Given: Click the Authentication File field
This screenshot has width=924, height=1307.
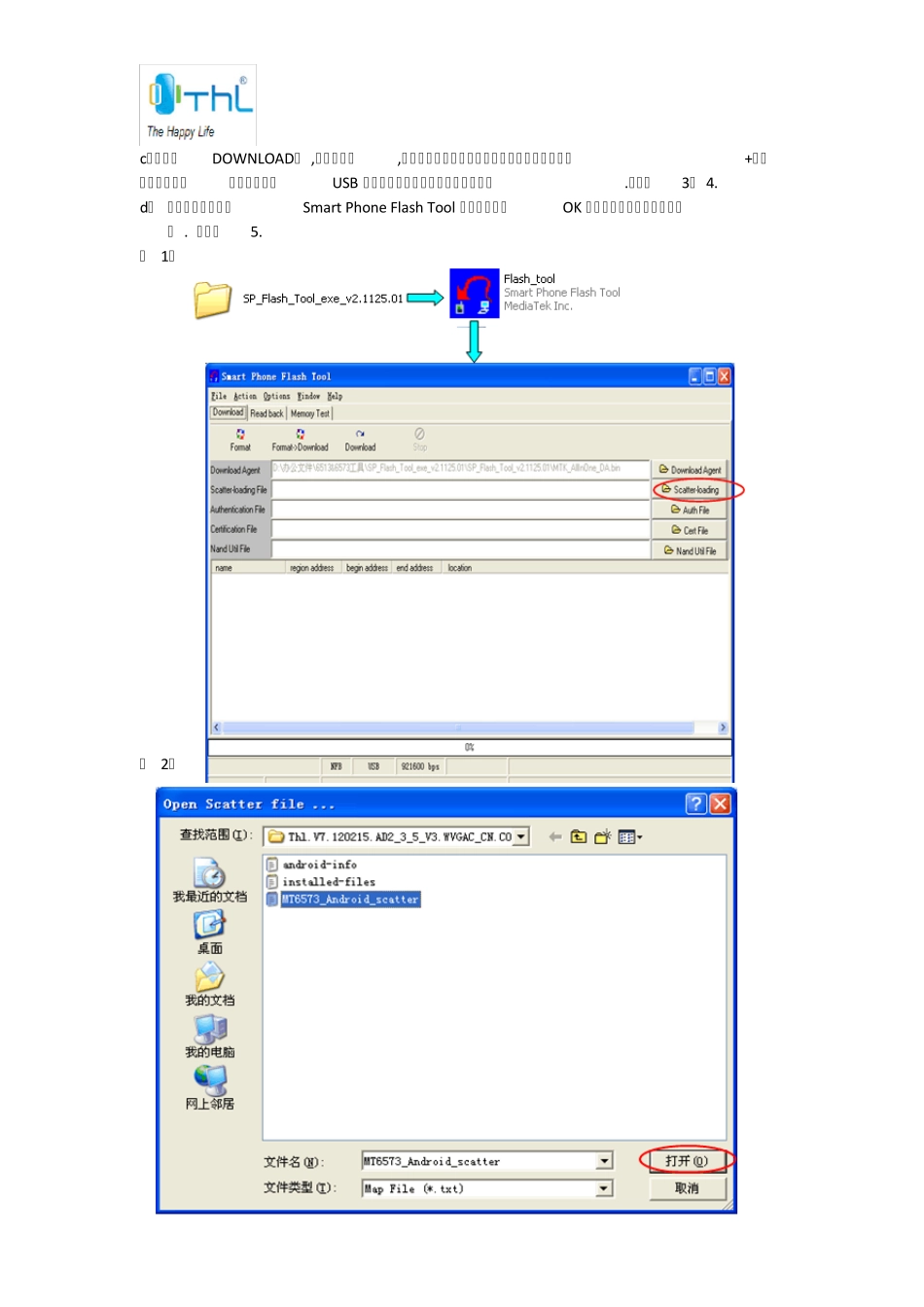Looking at the screenshot, I should click(x=460, y=510).
